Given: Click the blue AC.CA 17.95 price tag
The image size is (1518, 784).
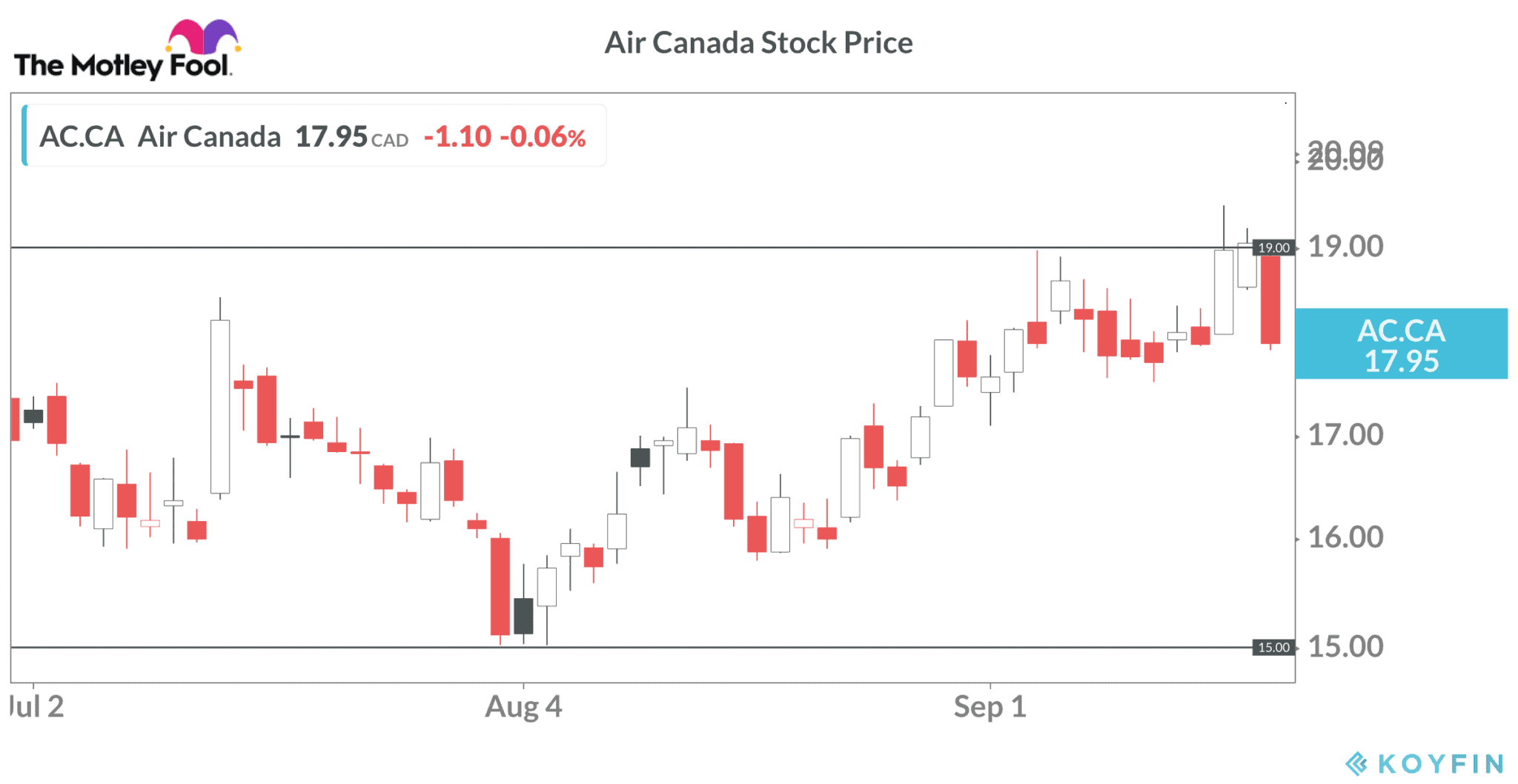Looking at the screenshot, I should coord(1401,344).
